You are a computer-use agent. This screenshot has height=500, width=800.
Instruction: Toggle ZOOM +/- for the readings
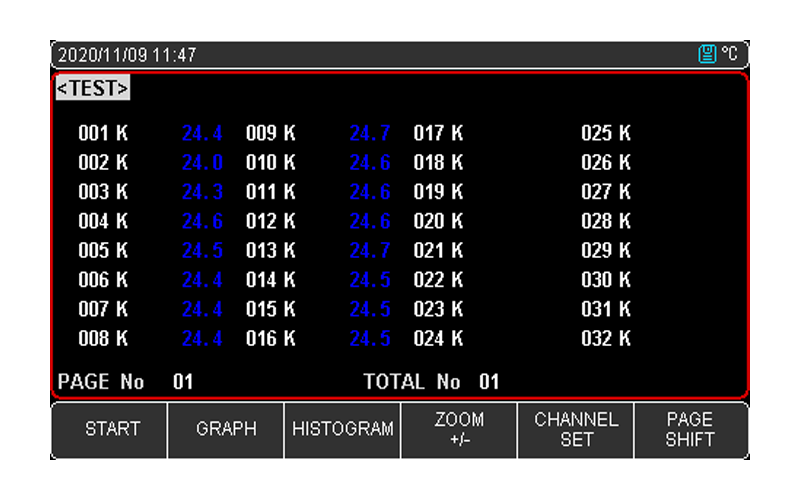[x=459, y=429]
